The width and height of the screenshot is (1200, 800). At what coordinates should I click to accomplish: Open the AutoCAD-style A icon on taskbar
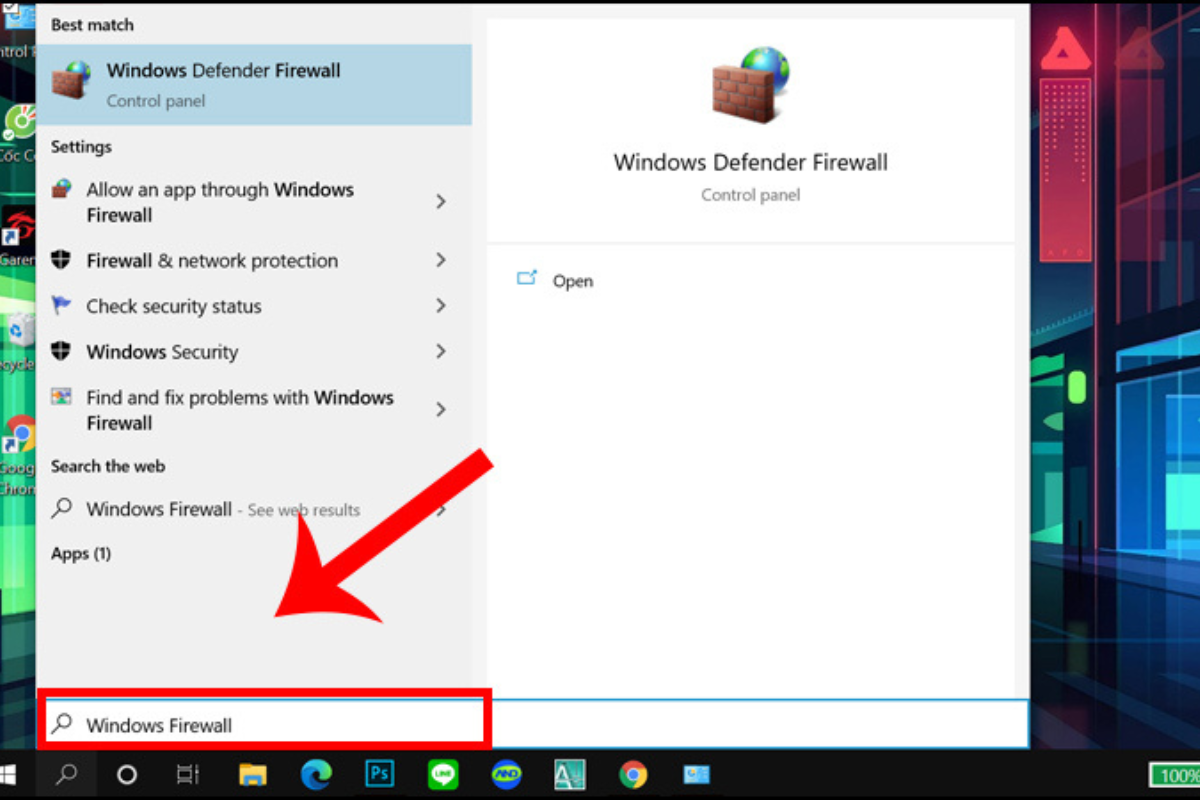point(569,775)
